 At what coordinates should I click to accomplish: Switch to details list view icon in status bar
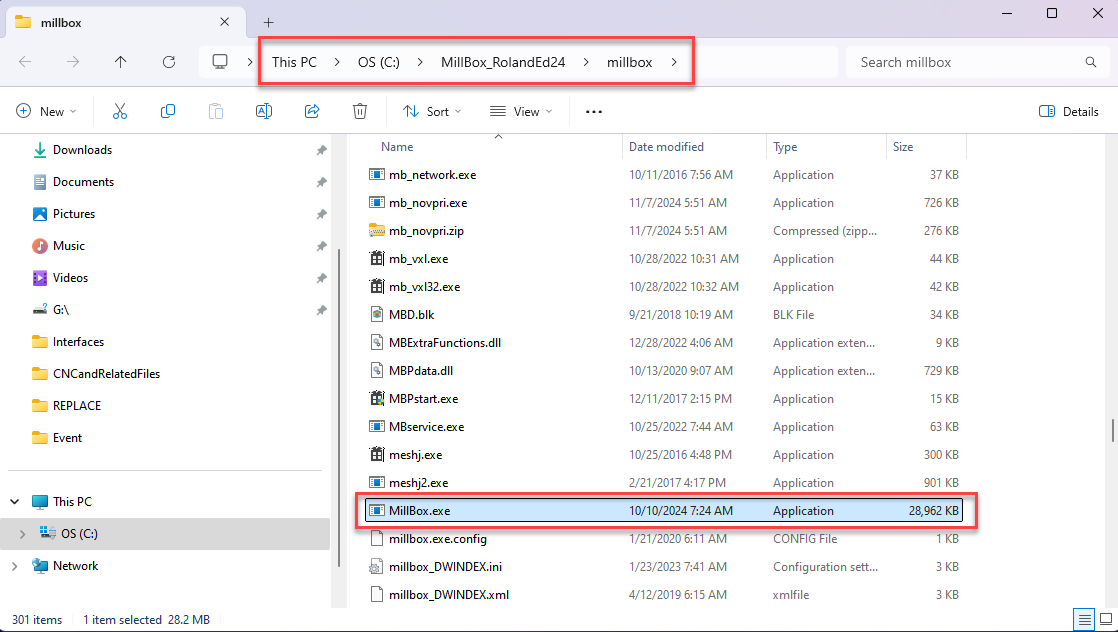pyautogui.click(x=1084, y=619)
